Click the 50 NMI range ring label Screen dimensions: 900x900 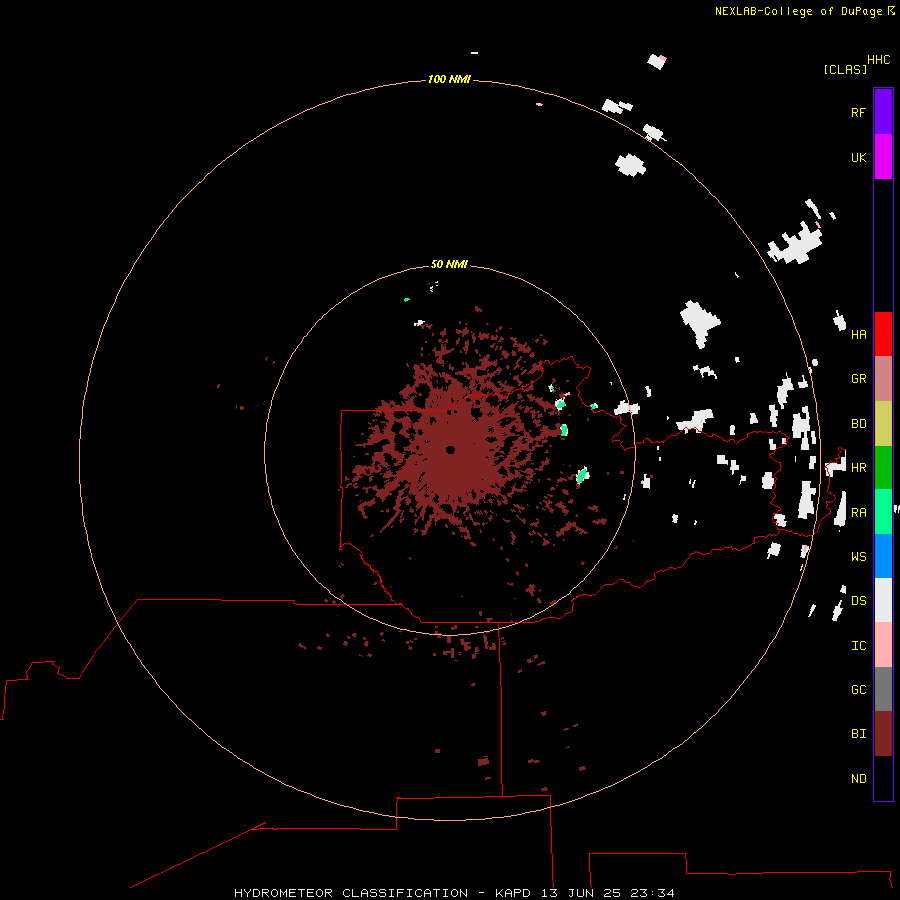[449, 264]
